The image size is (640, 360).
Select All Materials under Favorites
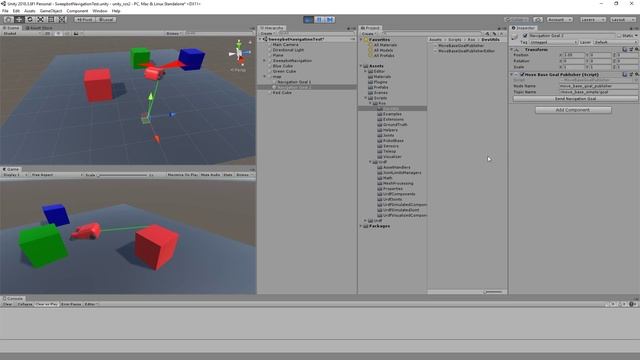coord(385,45)
